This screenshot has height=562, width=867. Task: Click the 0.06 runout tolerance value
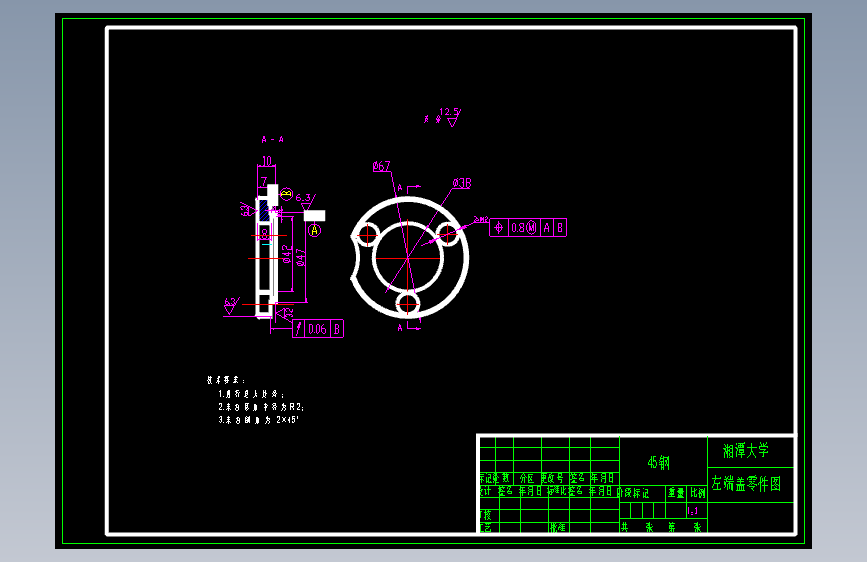tap(317, 329)
